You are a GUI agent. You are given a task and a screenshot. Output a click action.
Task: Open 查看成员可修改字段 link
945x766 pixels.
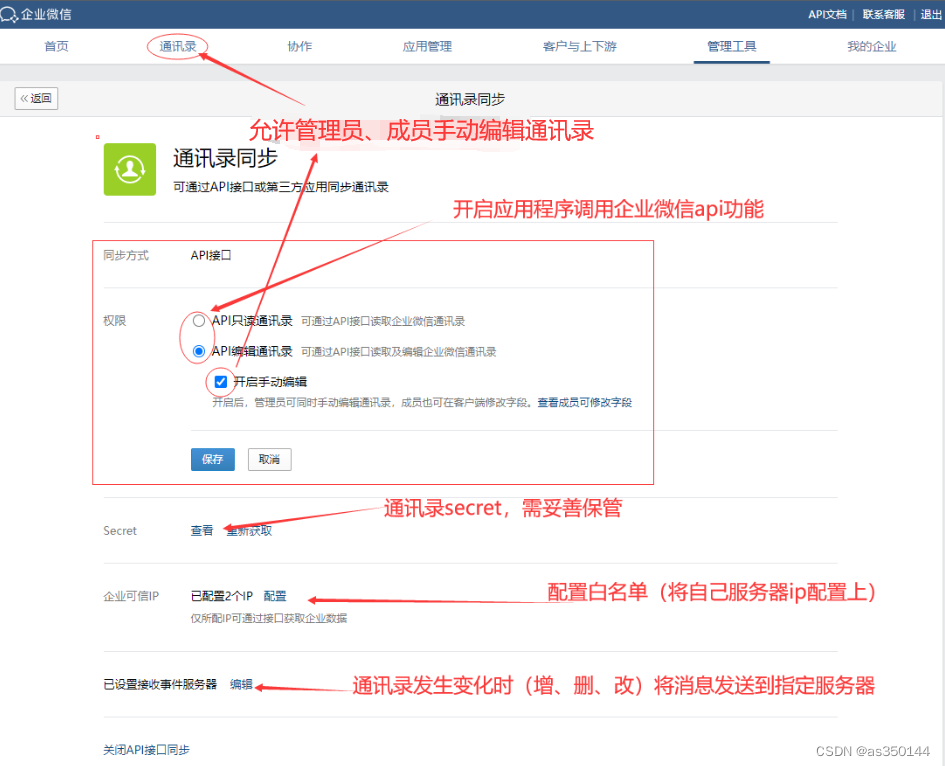(585, 402)
